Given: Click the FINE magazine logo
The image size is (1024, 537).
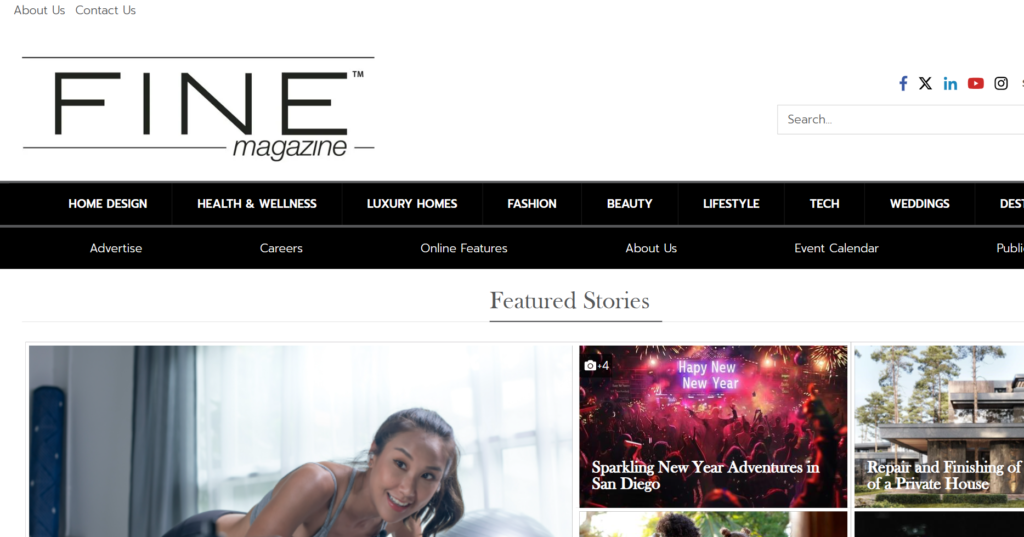Looking at the screenshot, I should (x=199, y=108).
